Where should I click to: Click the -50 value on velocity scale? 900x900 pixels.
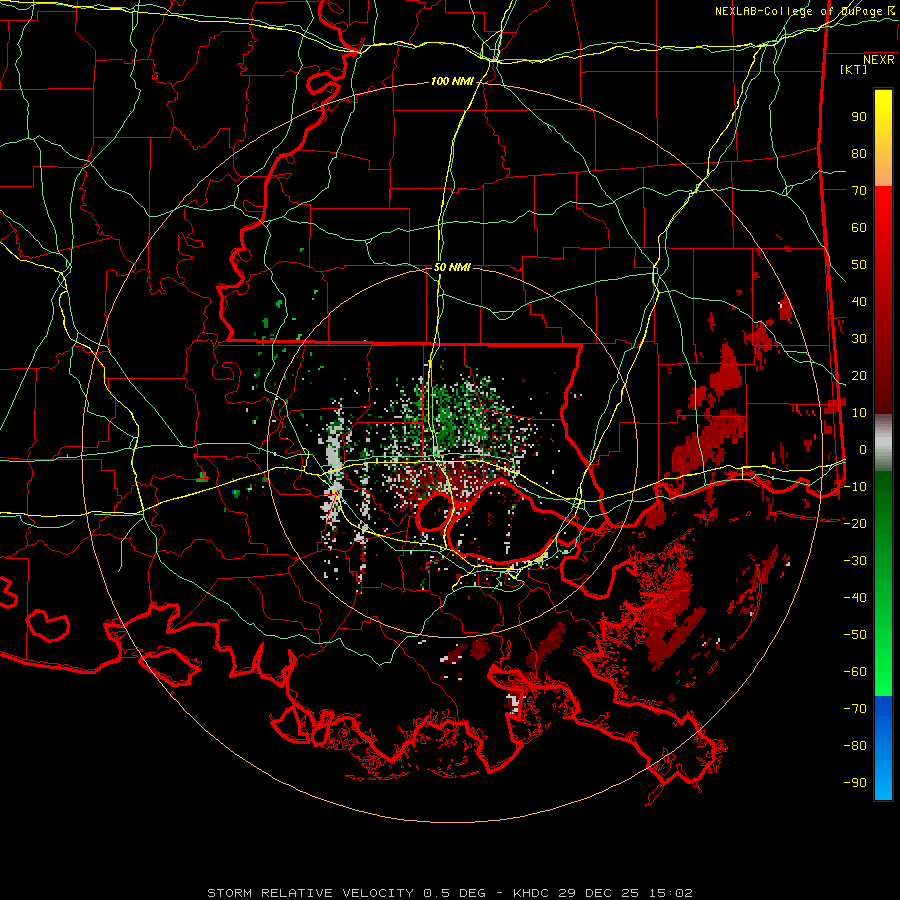[x=855, y=635]
